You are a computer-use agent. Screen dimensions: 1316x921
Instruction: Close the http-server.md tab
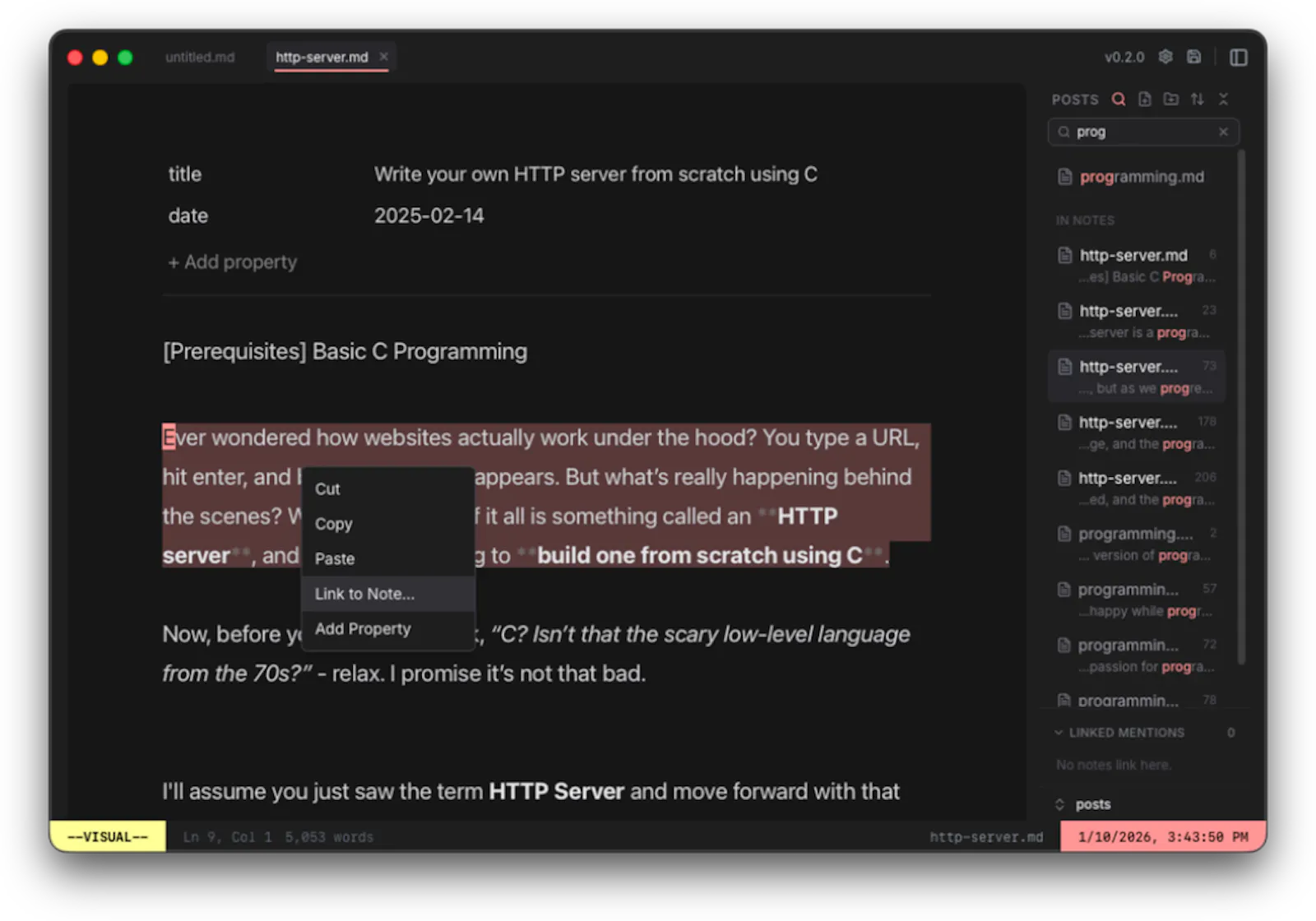point(383,57)
